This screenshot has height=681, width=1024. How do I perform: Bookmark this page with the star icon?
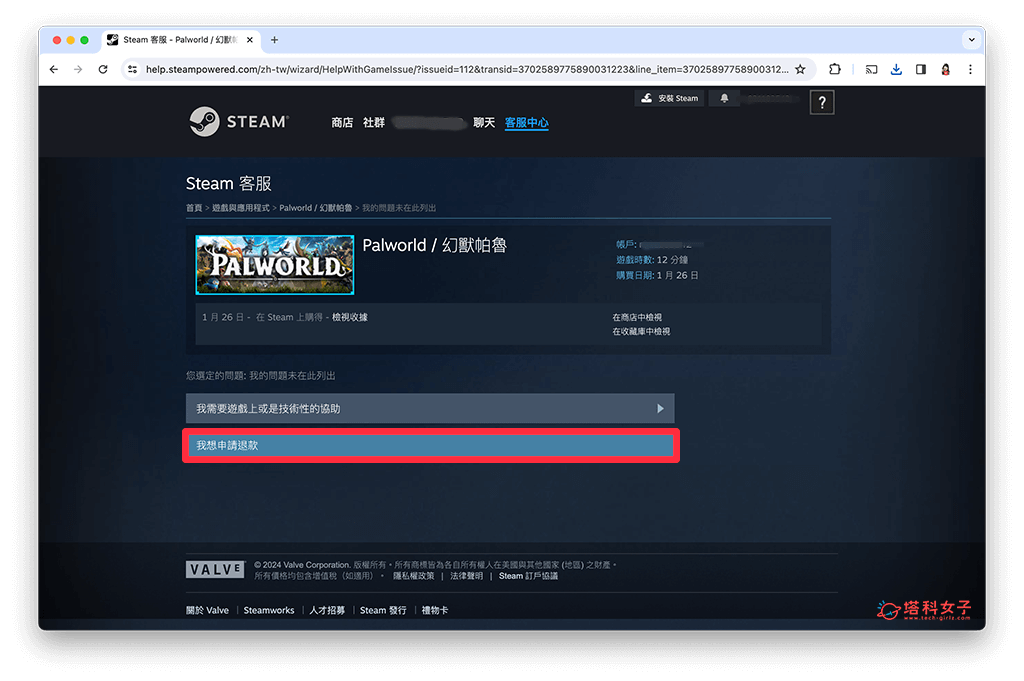tap(800, 70)
